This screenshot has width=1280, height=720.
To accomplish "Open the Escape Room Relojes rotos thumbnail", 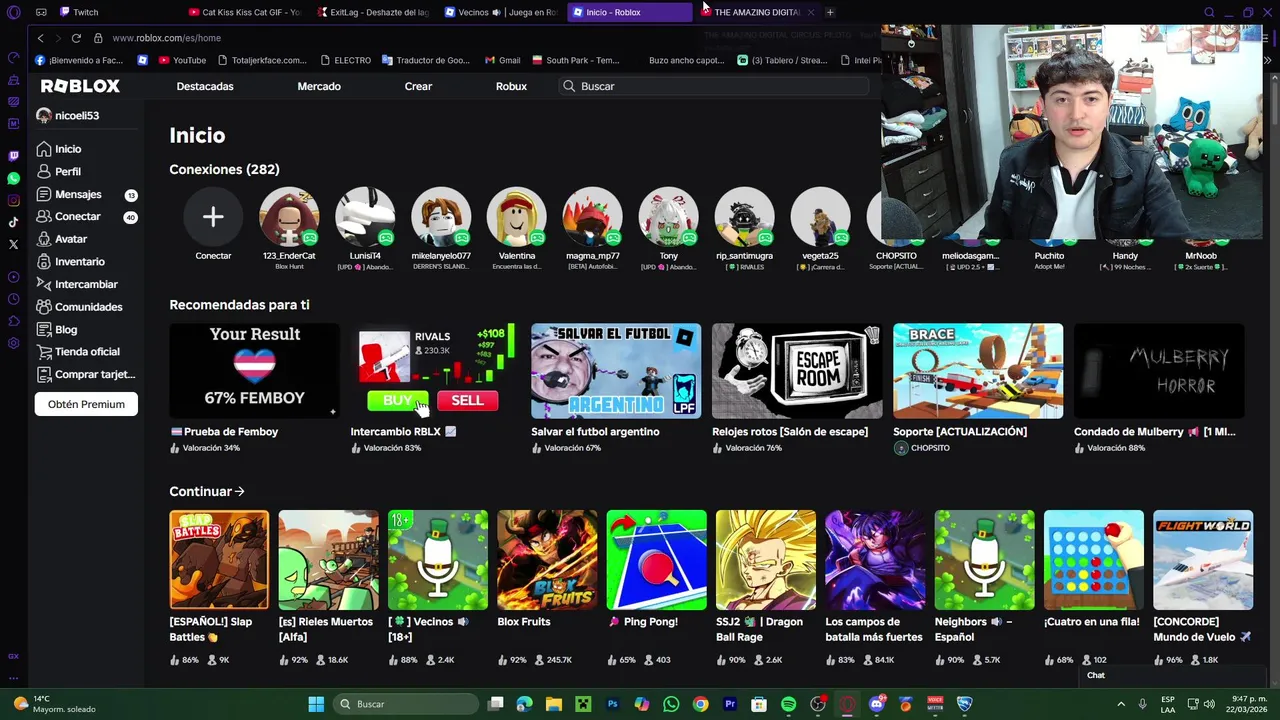I will pos(797,371).
